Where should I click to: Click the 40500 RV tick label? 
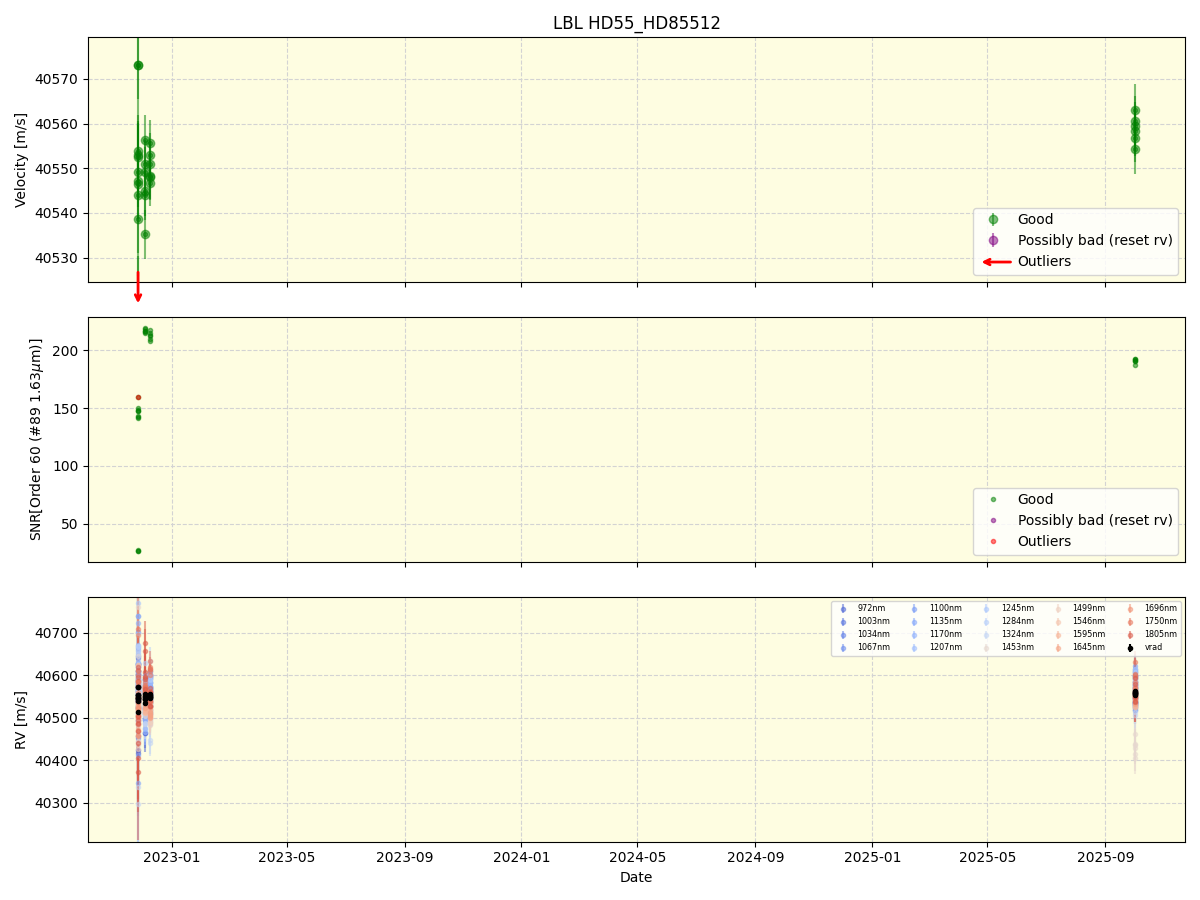[58, 718]
